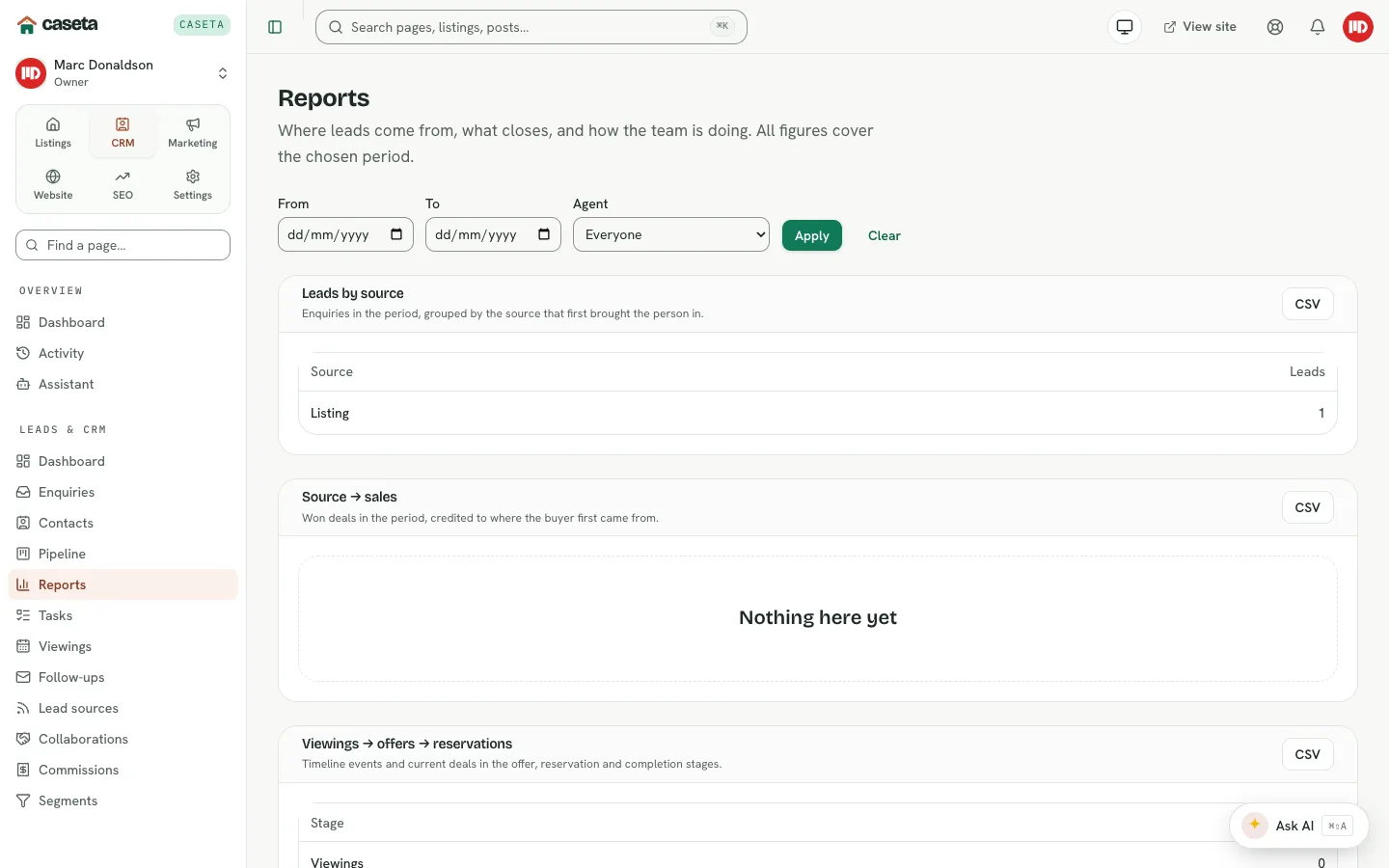Click the View site link
The height and width of the screenshot is (868, 1389).
click(1200, 27)
